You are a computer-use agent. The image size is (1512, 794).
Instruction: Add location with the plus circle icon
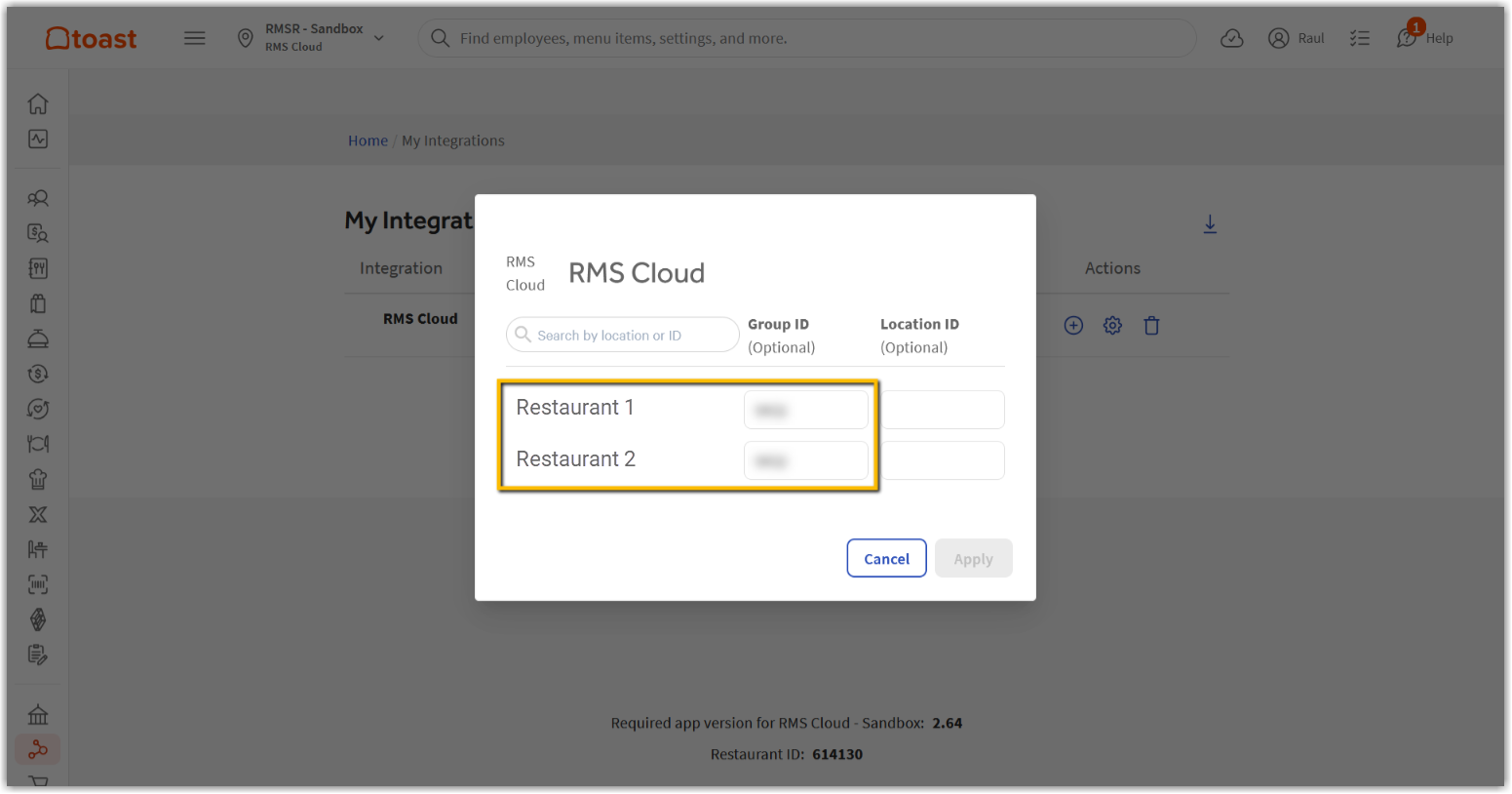pyautogui.click(x=1073, y=326)
